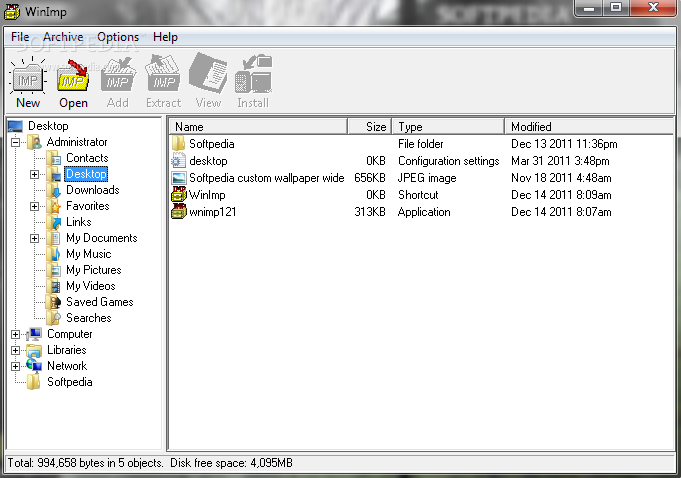681x478 pixels.
Task: Click the Softpedia folder icon in file list
Action: (x=179, y=144)
